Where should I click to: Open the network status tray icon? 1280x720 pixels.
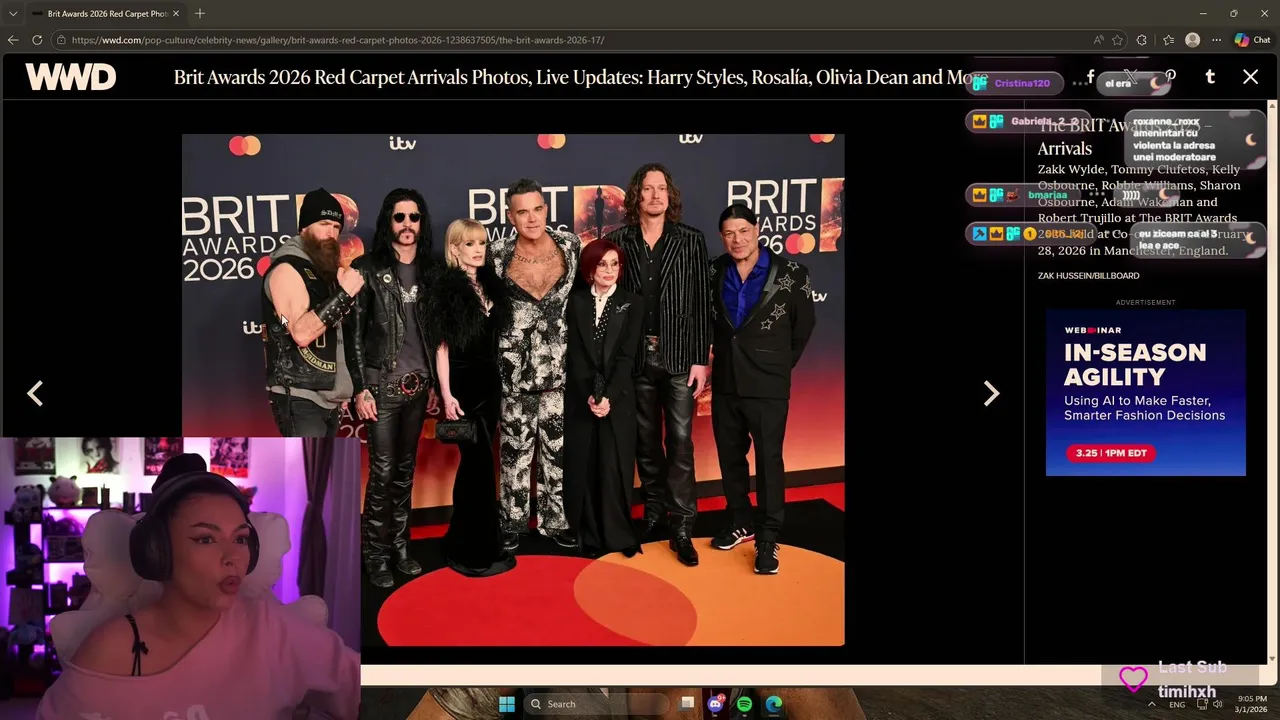click(1201, 704)
